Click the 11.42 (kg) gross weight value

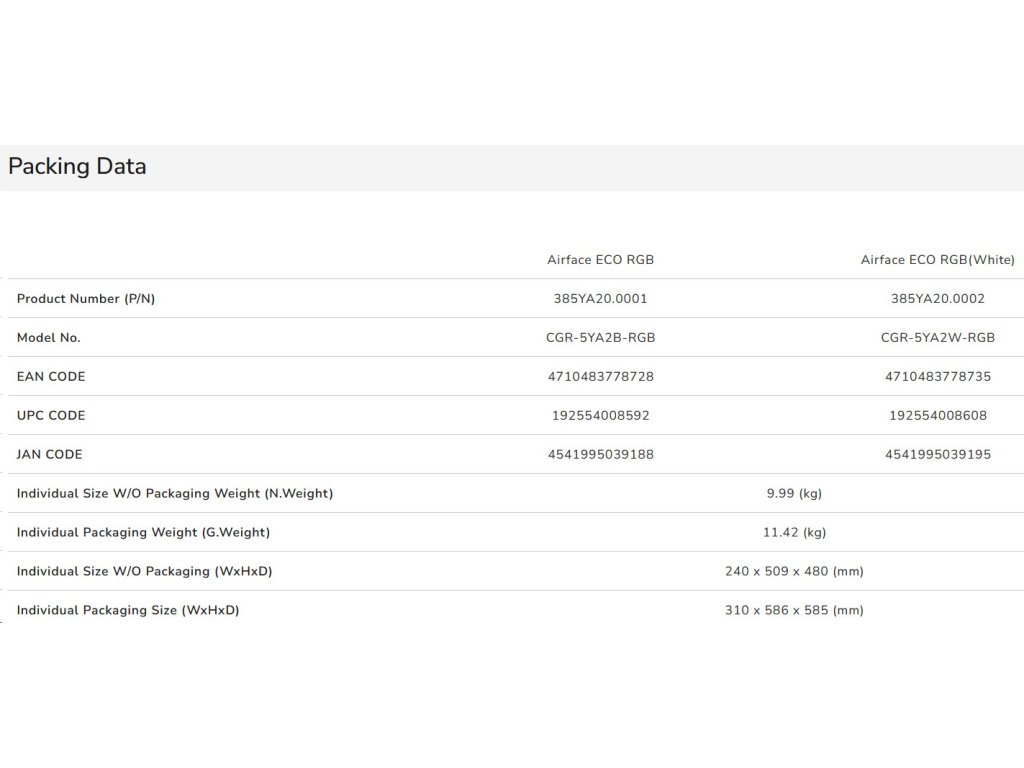click(x=794, y=533)
